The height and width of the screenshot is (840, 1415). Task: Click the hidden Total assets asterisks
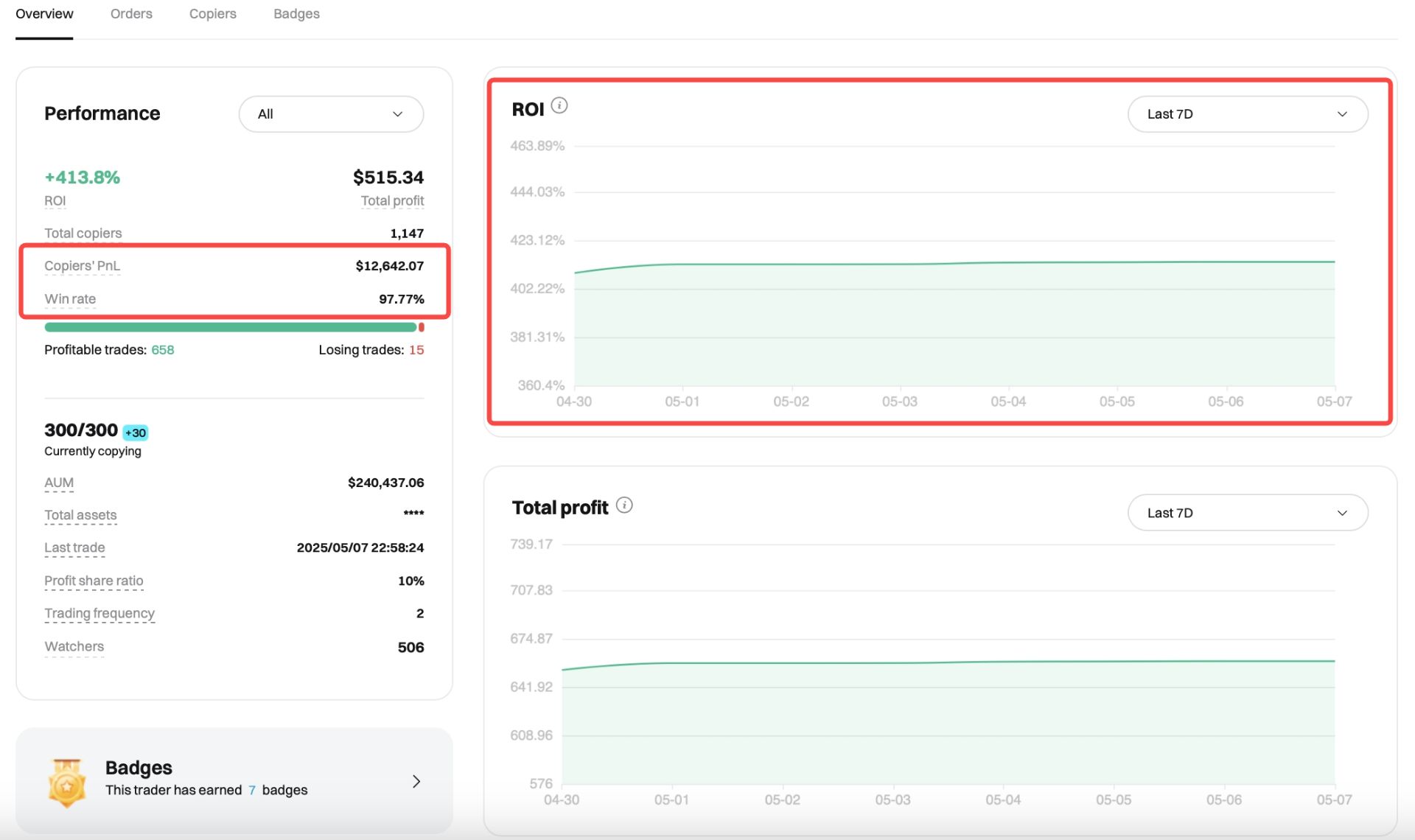pyautogui.click(x=413, y=513)
